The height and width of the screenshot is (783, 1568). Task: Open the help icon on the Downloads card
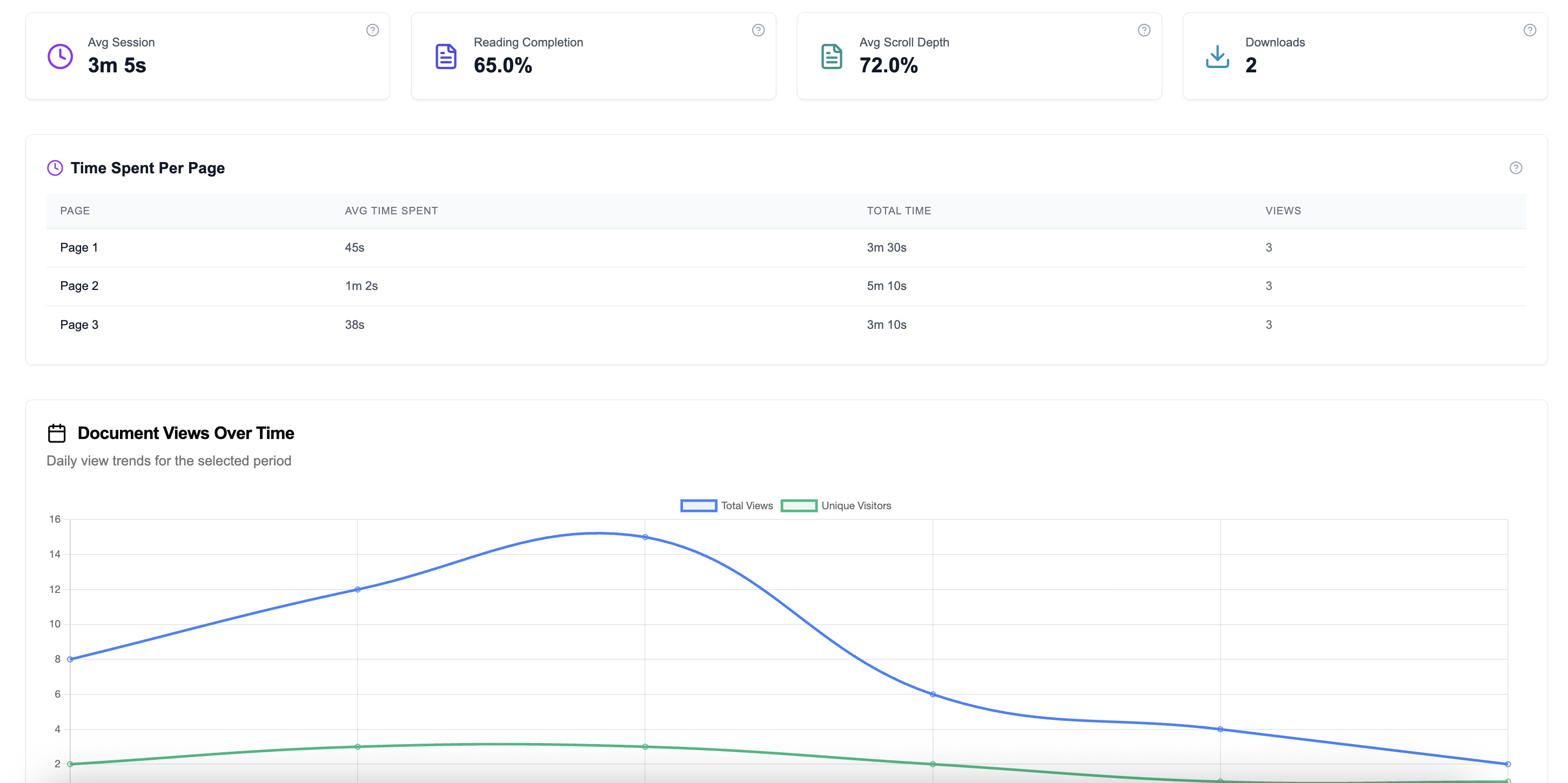tap(1529, 30)
